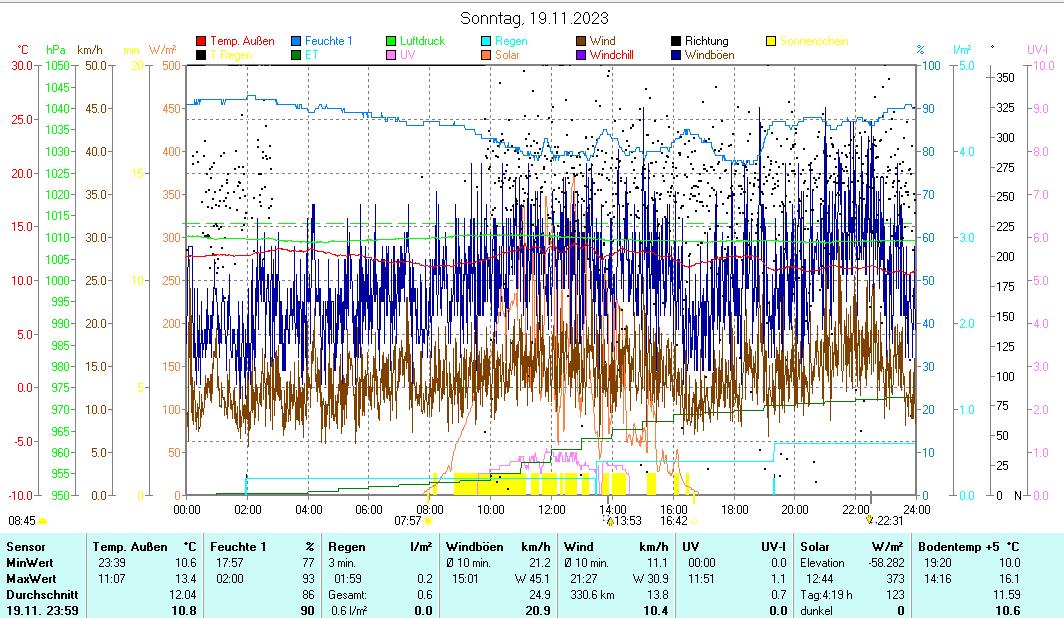Click the dark blue Windböen legend square

pyautogui.click(x=676, y=55)
